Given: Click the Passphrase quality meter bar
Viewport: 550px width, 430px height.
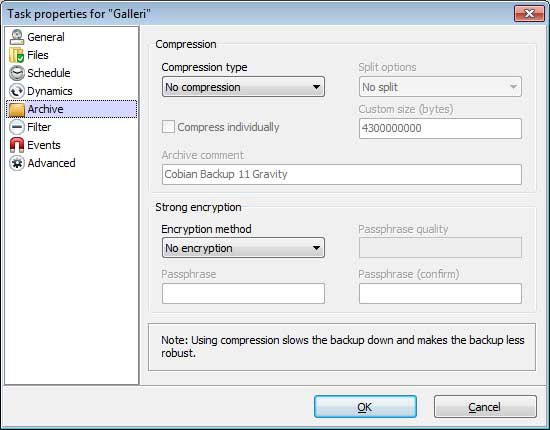Looking at the screenshot, I should coord(440,248).
